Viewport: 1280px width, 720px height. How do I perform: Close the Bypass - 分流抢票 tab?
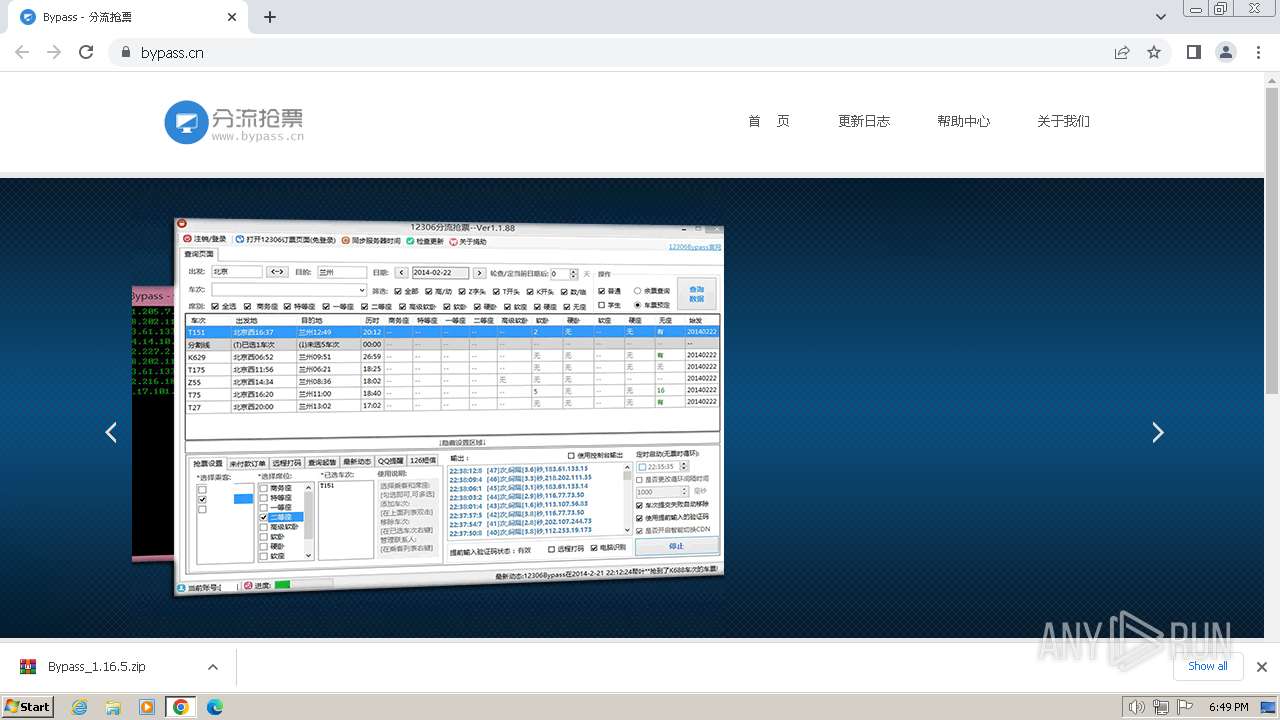[232, 17]
